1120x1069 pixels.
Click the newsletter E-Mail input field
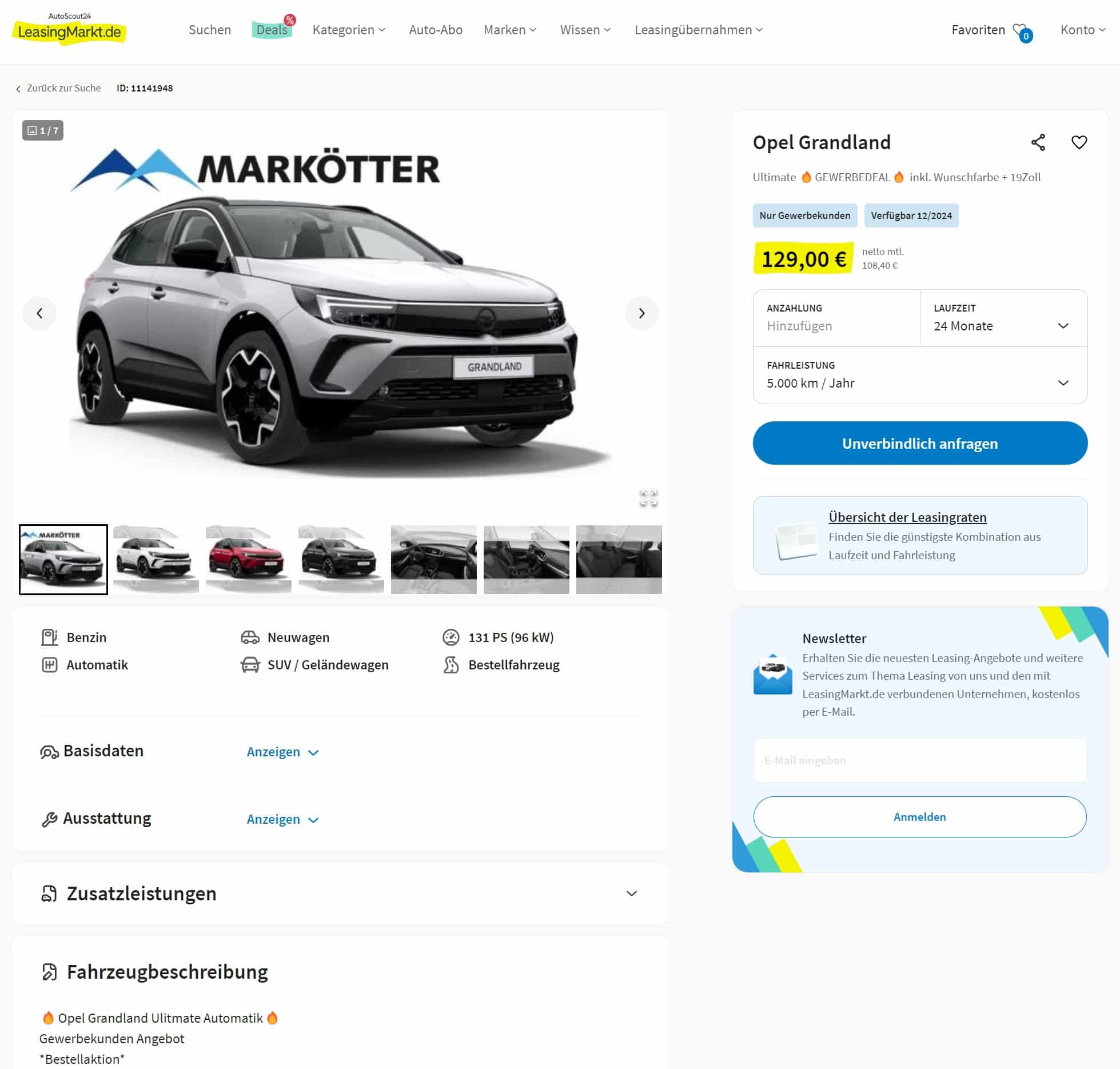920,760
